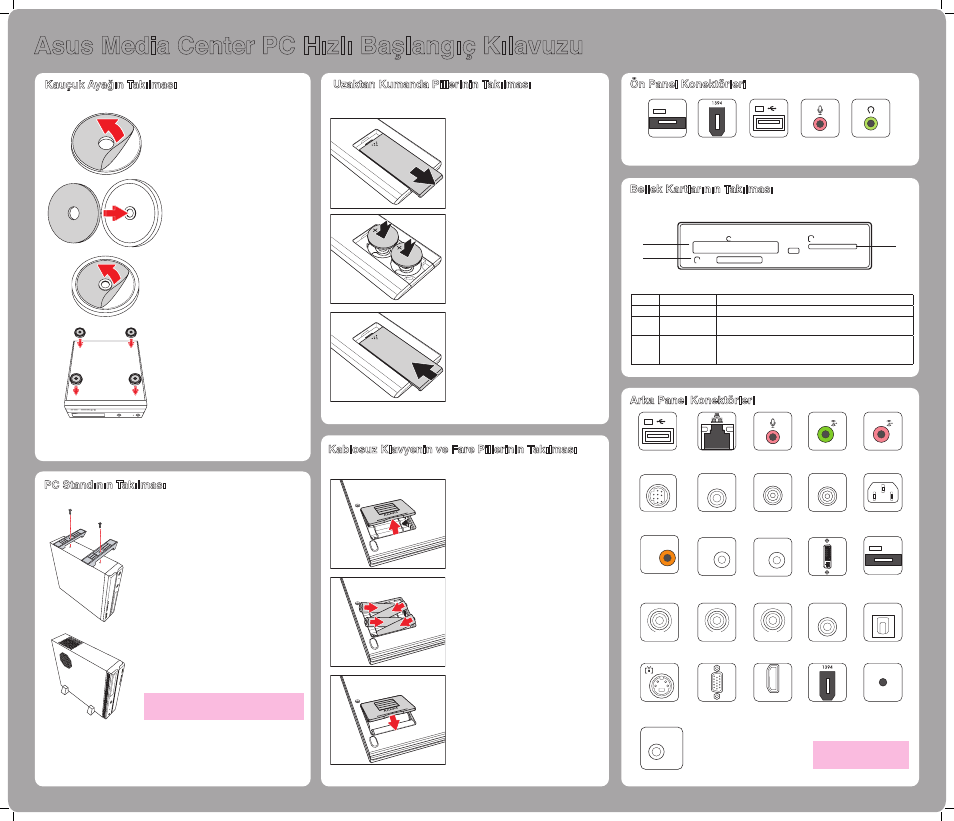Screen dimensions: 954x821
Task: Click the icon with a single black dot
Action: point(883,683)
